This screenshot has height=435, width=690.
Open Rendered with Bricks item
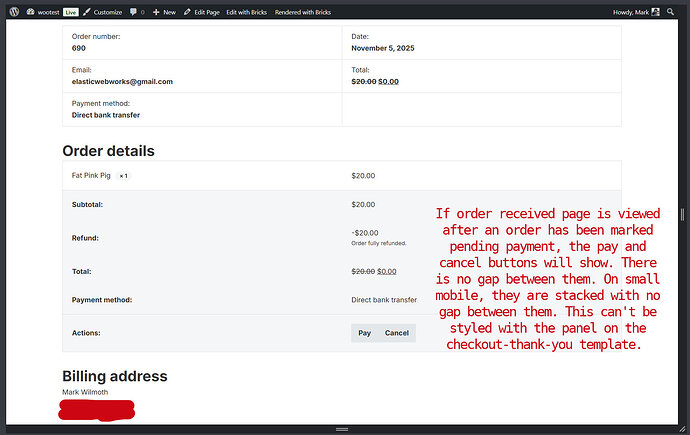303,12
